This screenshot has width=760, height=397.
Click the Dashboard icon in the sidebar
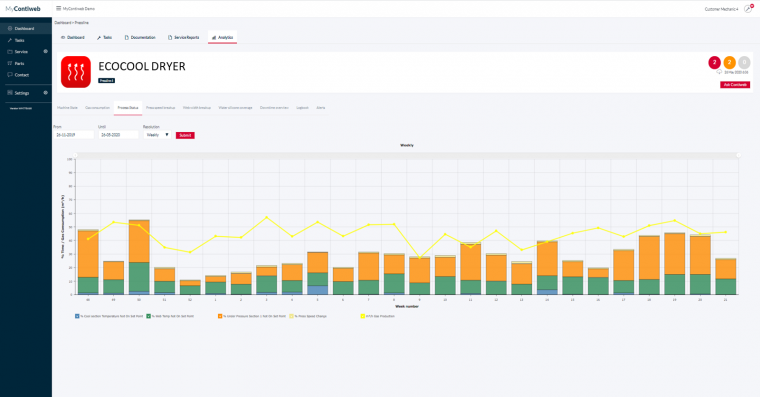(10, 29)
